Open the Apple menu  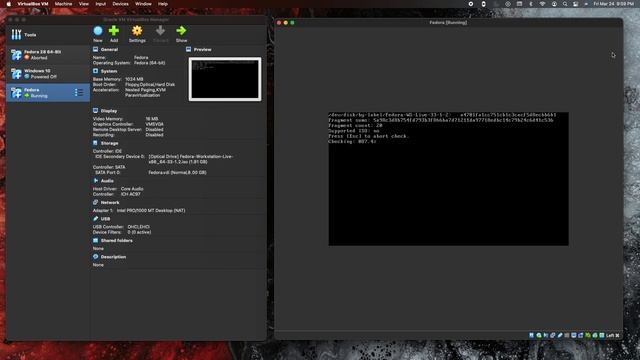[9, 4]
